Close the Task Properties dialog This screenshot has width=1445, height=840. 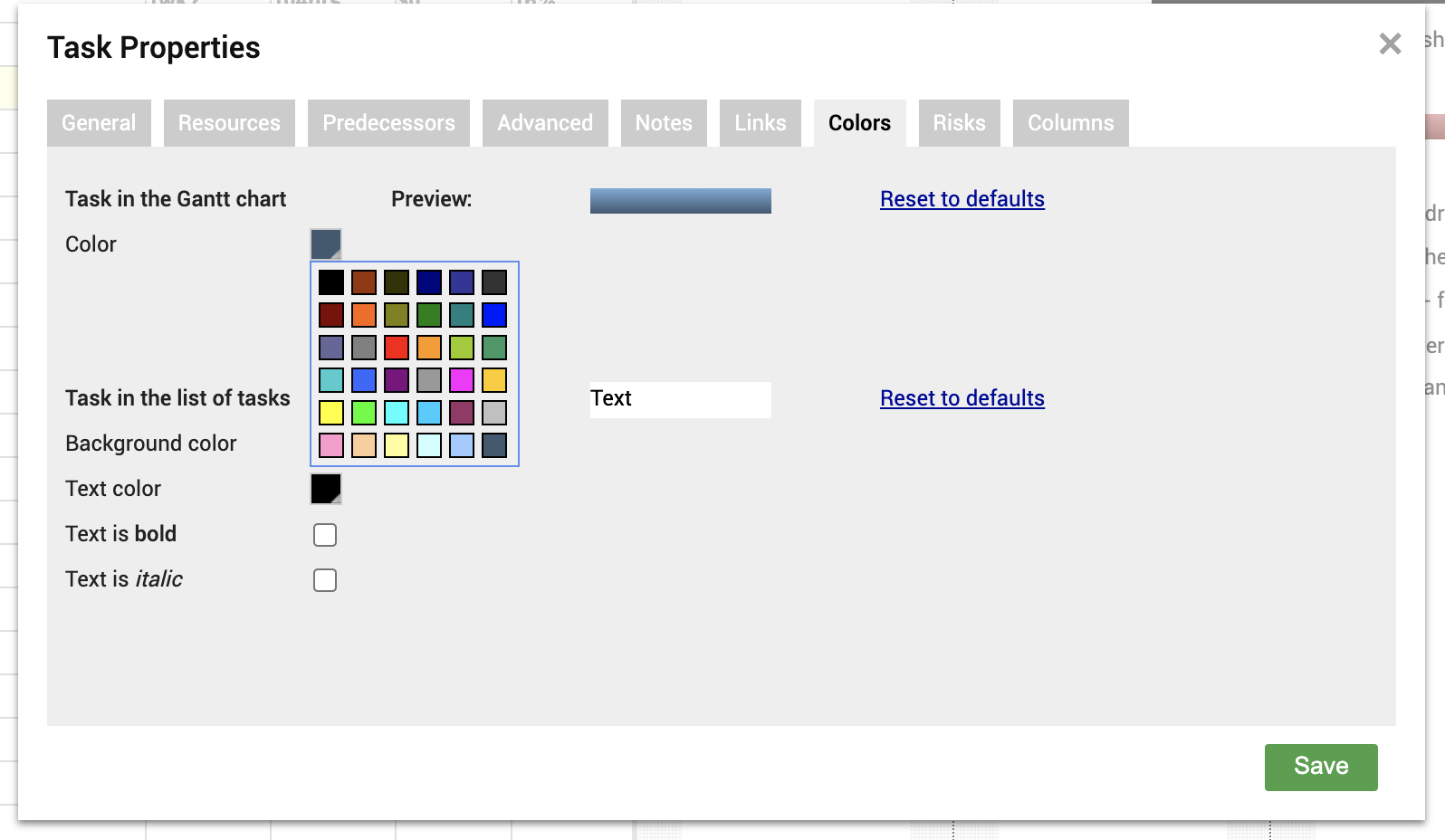click(1390, 43)
